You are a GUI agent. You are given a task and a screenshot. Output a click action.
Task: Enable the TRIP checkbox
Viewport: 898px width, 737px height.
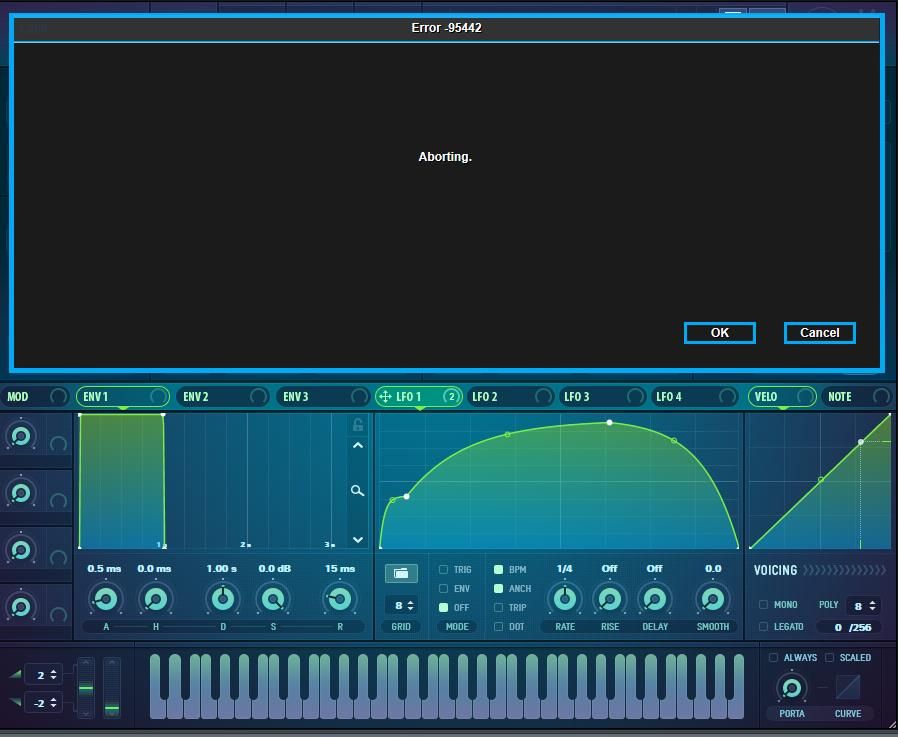(498, 607)
